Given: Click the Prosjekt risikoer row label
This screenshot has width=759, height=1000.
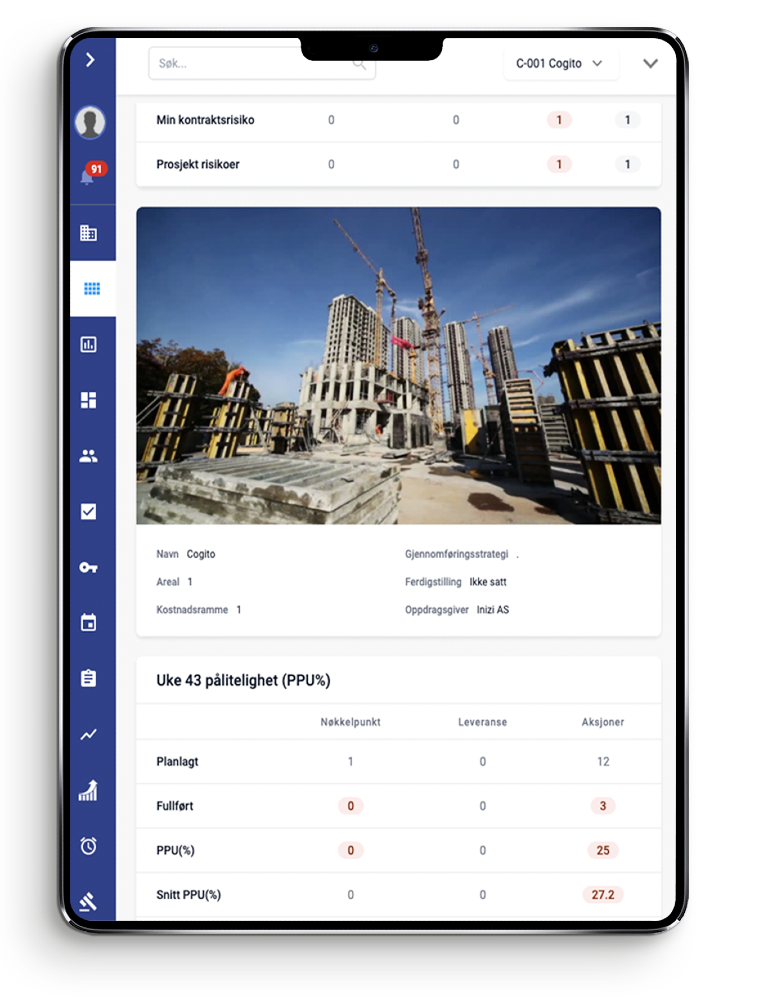Looking at the screenshot, I should (198, 165).
